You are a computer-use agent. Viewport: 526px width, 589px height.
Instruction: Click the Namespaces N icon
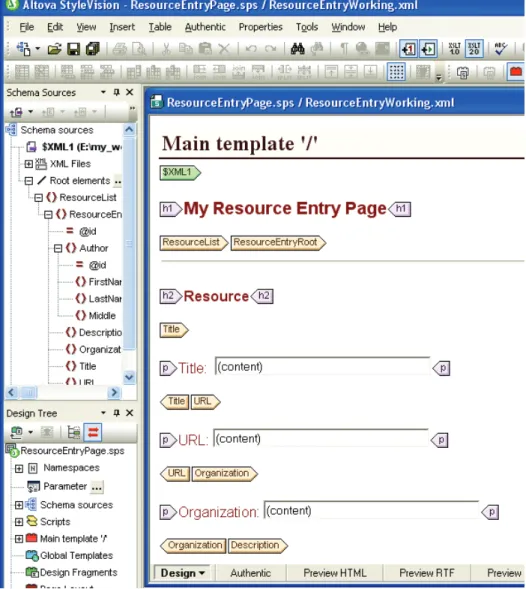(x=33, y=468)
